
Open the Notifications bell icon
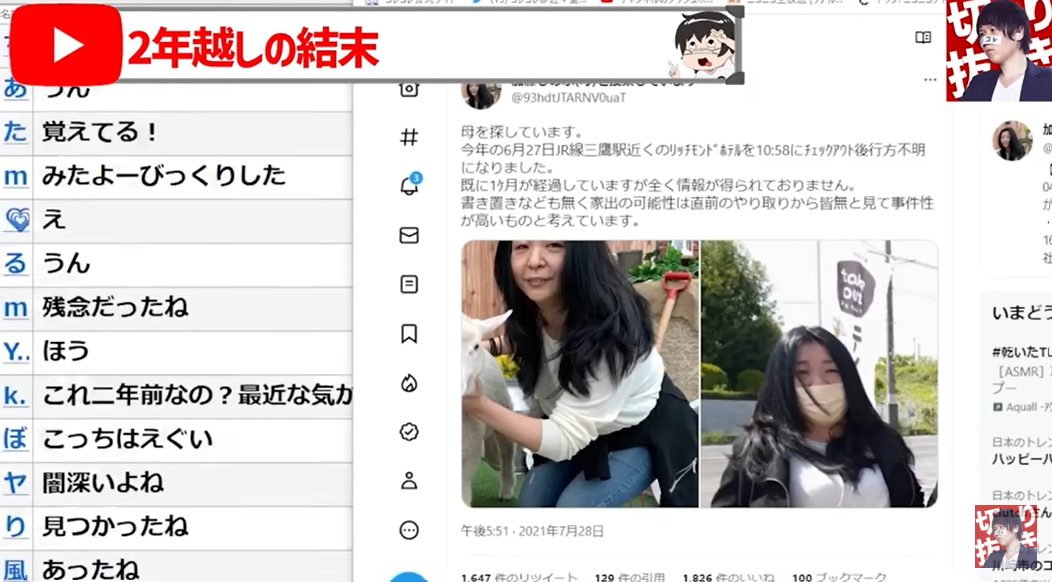410,185
